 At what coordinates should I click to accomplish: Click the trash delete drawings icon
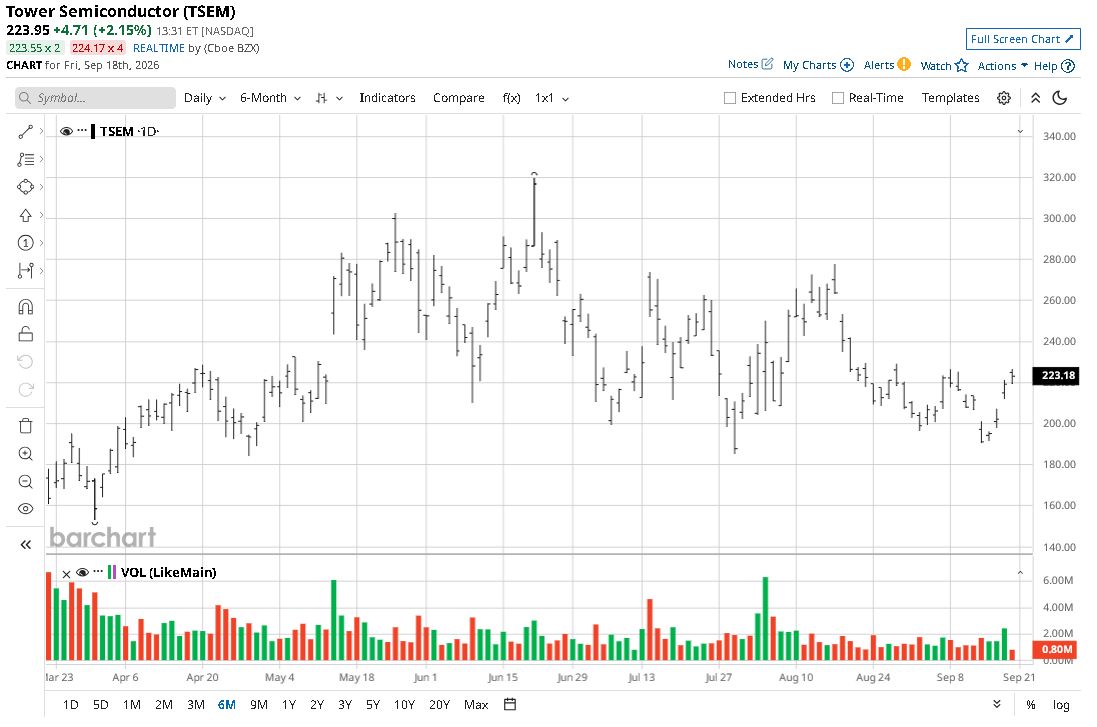coord(25,425)
